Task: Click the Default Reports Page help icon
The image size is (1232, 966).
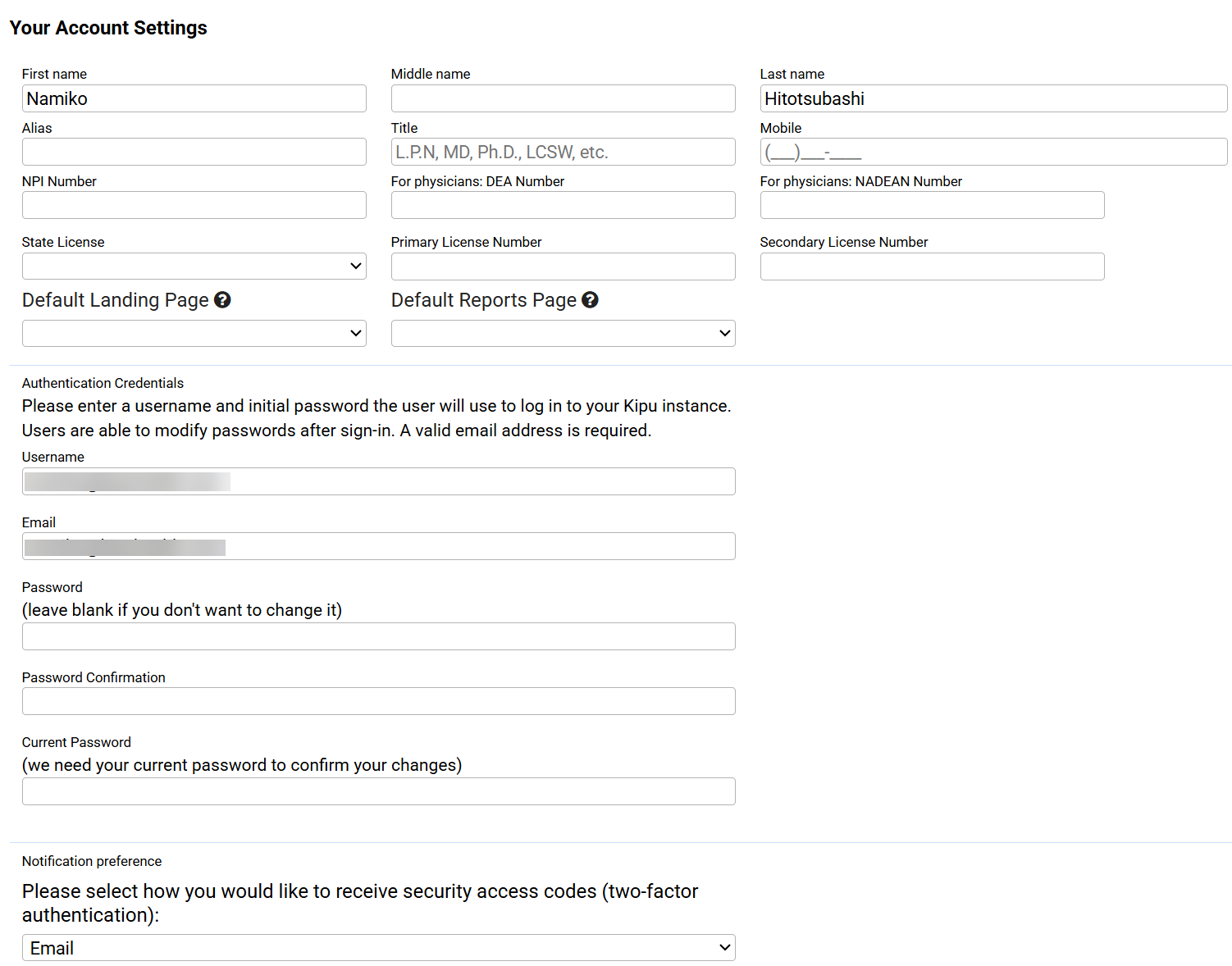Action: point(590,300)
